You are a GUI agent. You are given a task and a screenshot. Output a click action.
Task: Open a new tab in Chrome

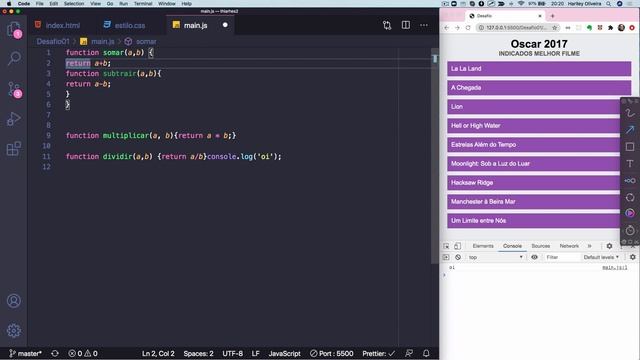553,16
